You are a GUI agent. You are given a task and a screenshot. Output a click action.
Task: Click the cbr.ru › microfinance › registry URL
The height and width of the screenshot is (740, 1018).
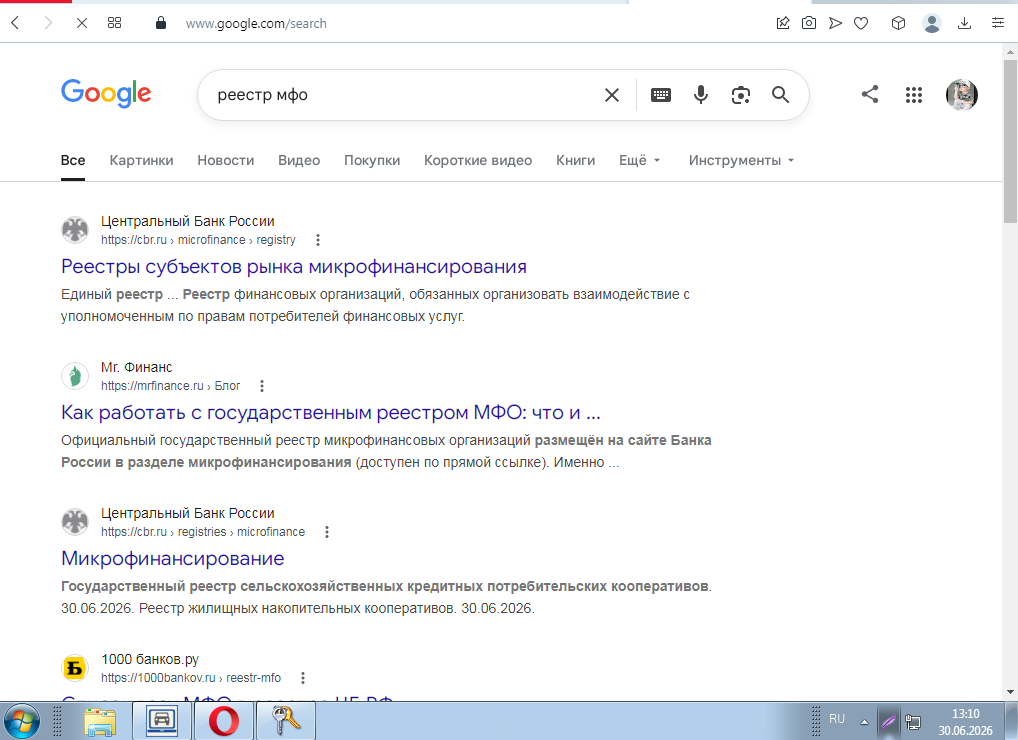pyautogui.click(x=198, y=240)
